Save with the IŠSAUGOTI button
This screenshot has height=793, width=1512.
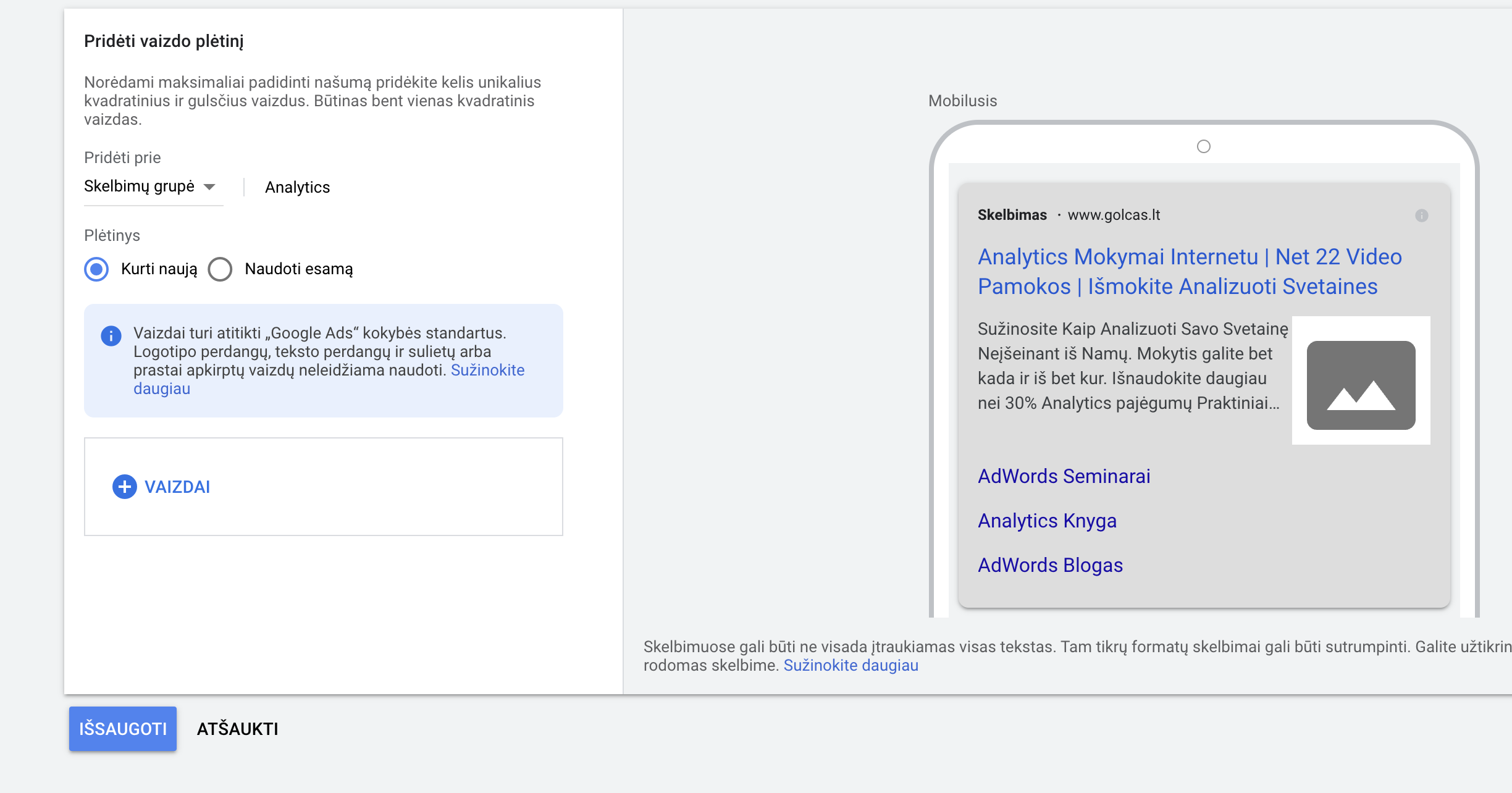[123, 729]
